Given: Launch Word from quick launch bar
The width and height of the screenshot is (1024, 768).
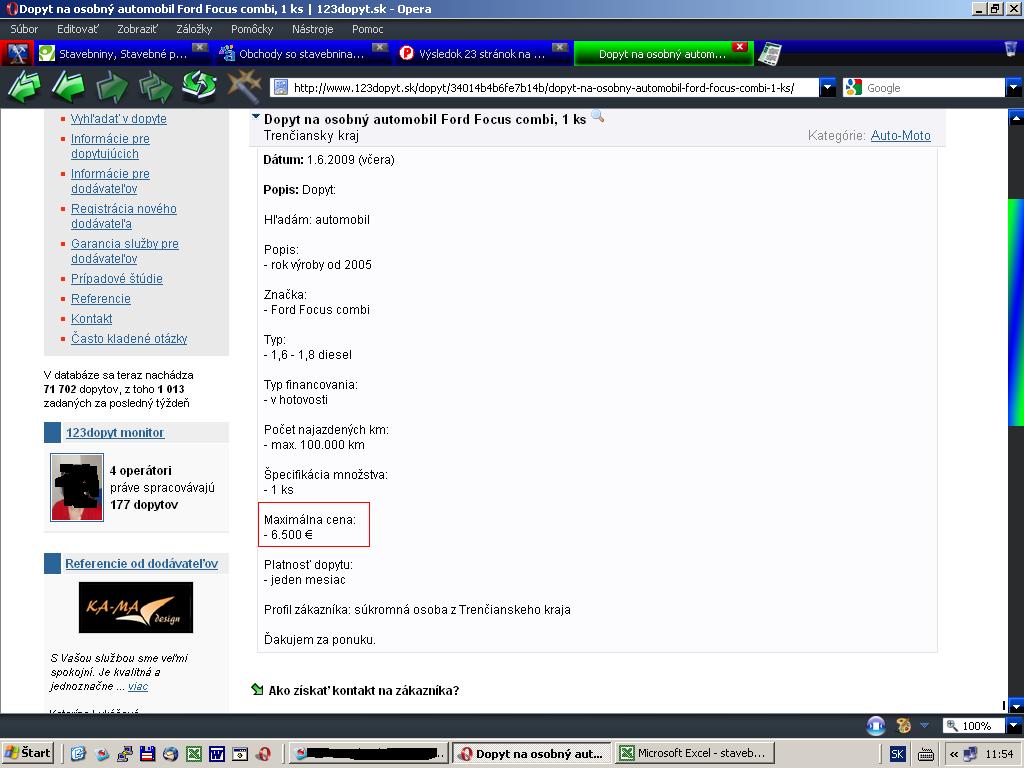Looking at the screenshot, I should 217,754.
